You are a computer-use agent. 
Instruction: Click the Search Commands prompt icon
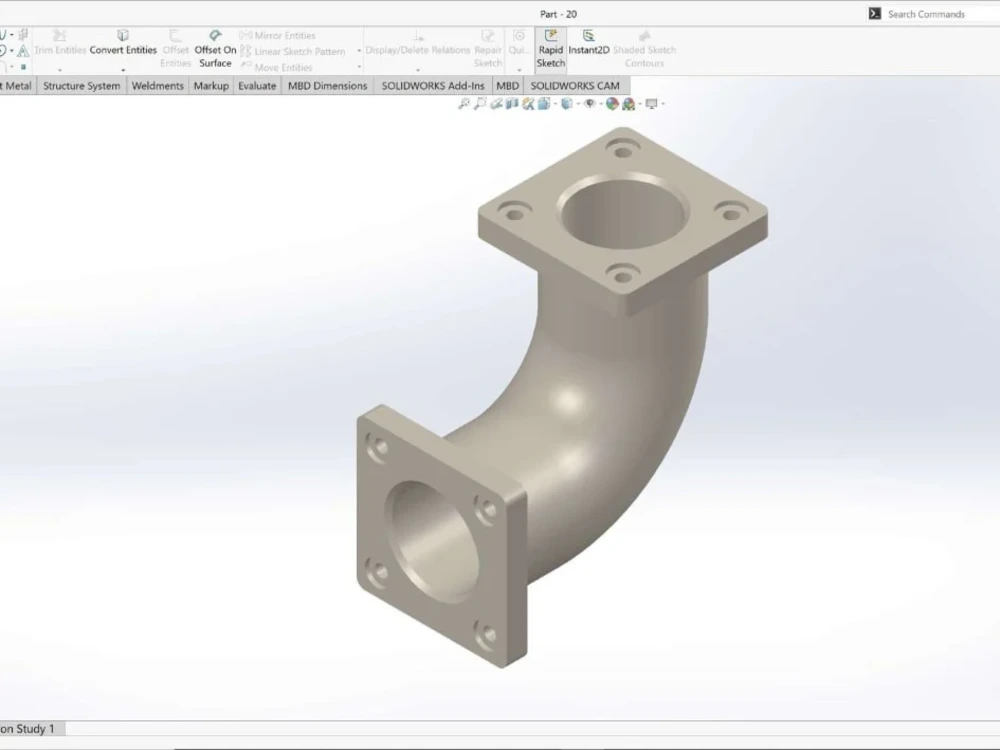click(x=874, y=13)
